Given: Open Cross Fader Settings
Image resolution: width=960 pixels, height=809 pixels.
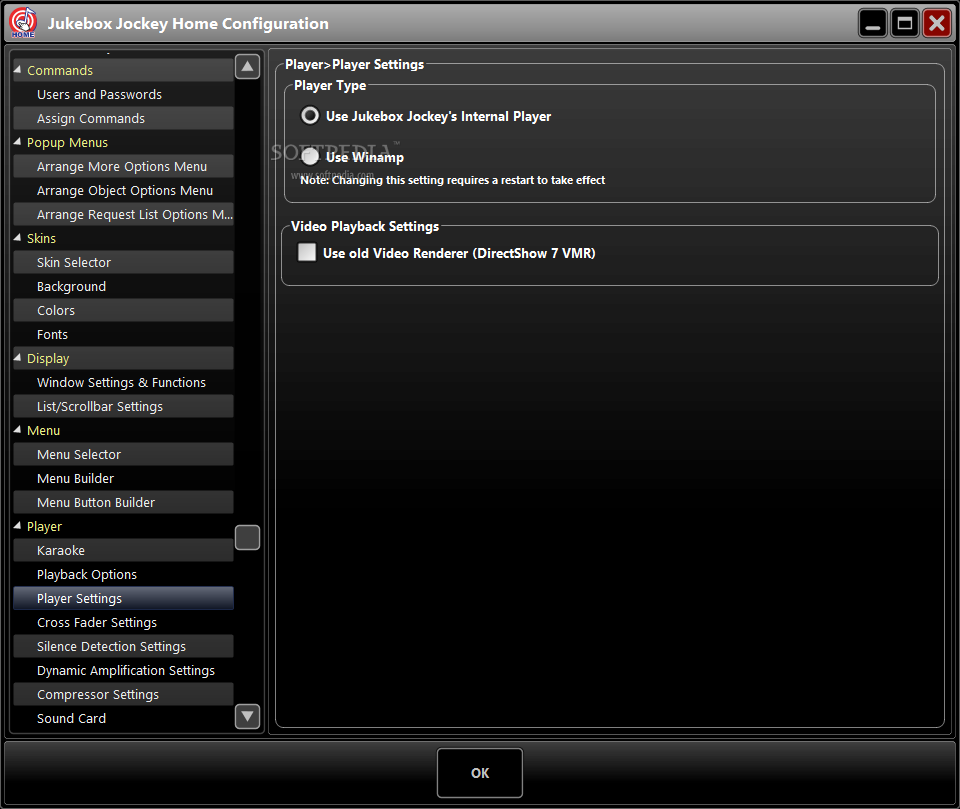Looking at the screenshot, I should pyautogui.click(x=124, y=622).
